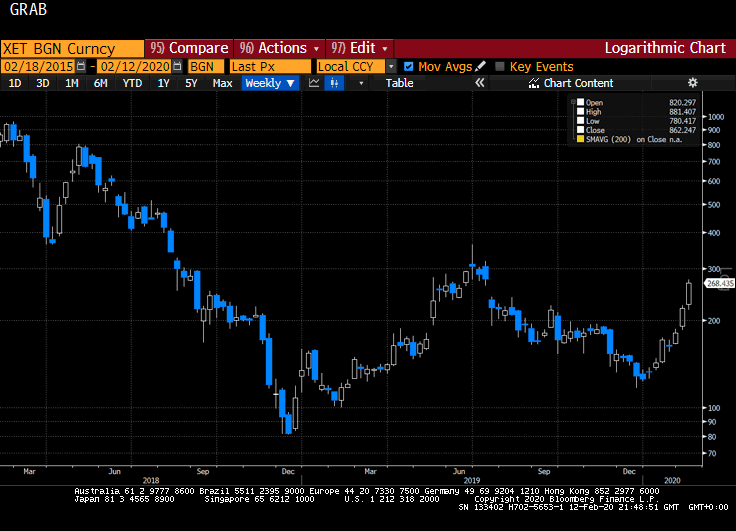Select the candlestick chart style
The height and width of the screenshot is (531, 736).
pos(334,83)
